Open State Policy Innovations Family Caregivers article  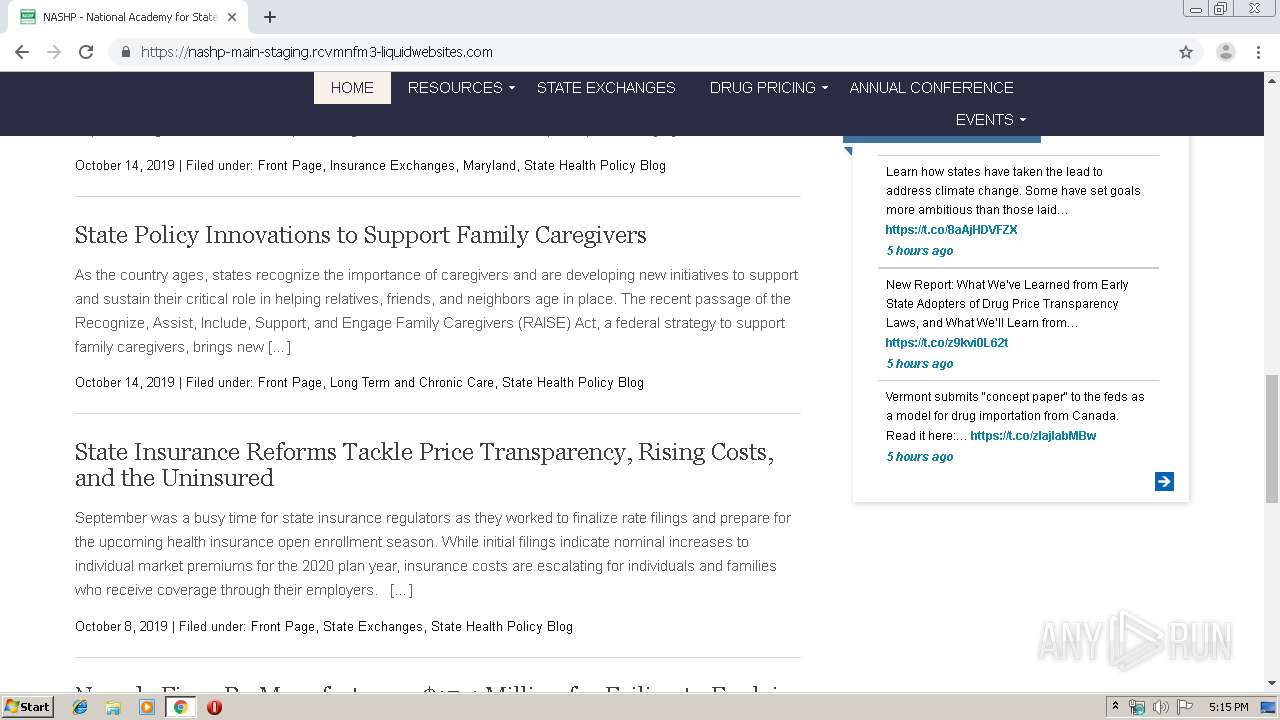[360, 235]
